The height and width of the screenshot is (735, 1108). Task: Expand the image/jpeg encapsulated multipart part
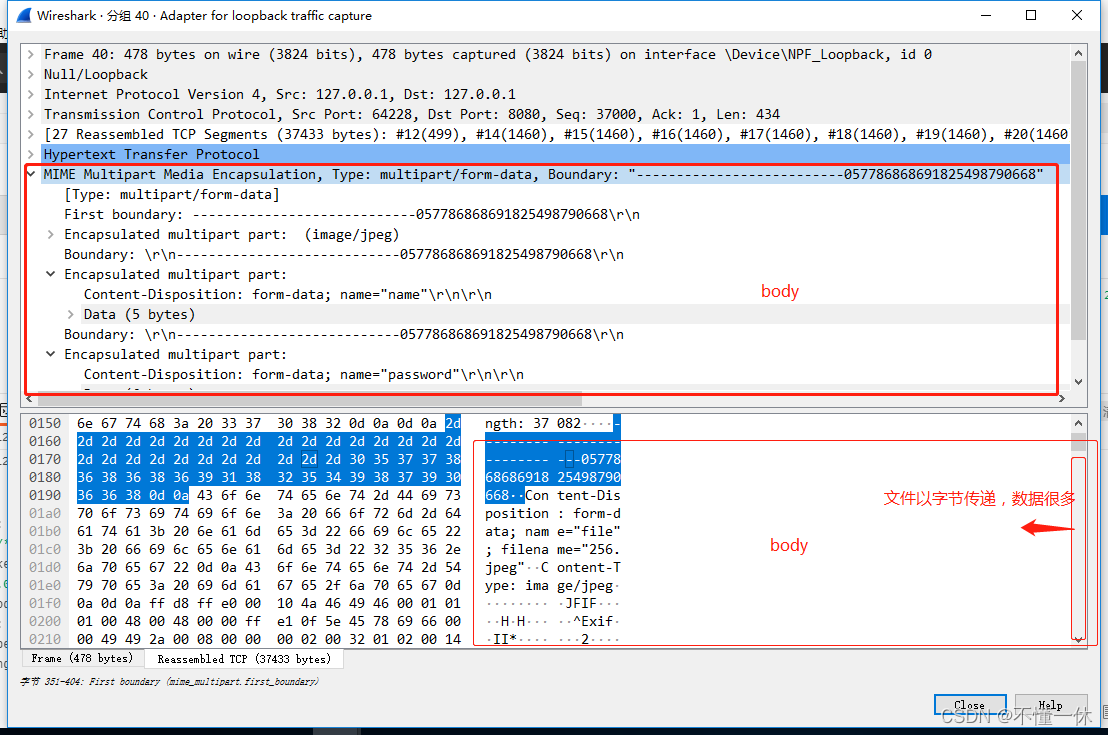tap(51, 234)
